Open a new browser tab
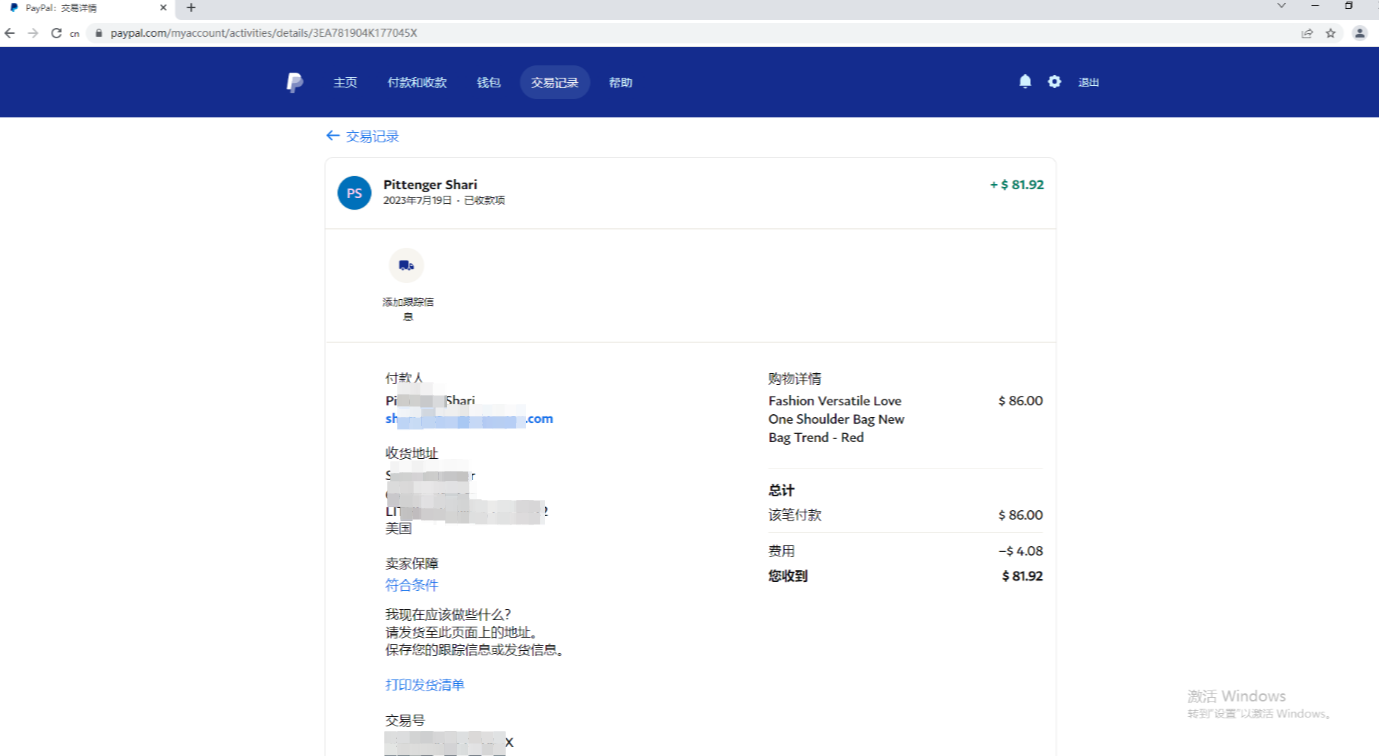This screenshot has height=756, width=1379. tap(191, 8)
